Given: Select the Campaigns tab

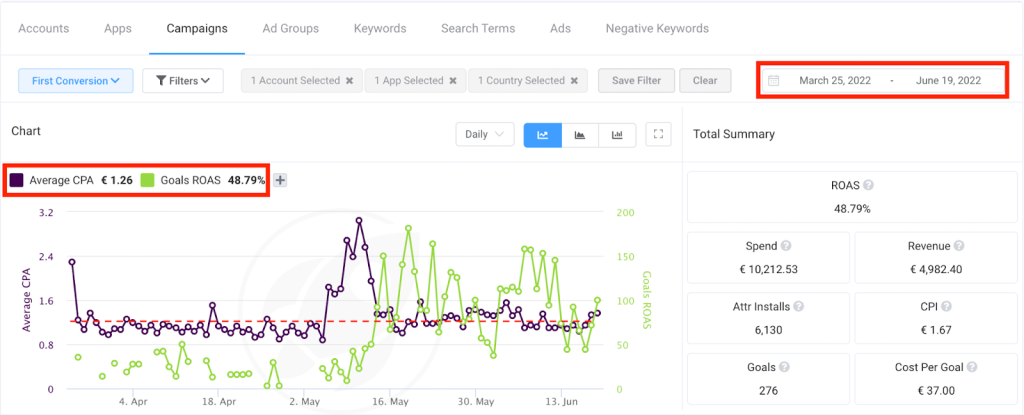Looking at the screenshot, I should 197,29.
